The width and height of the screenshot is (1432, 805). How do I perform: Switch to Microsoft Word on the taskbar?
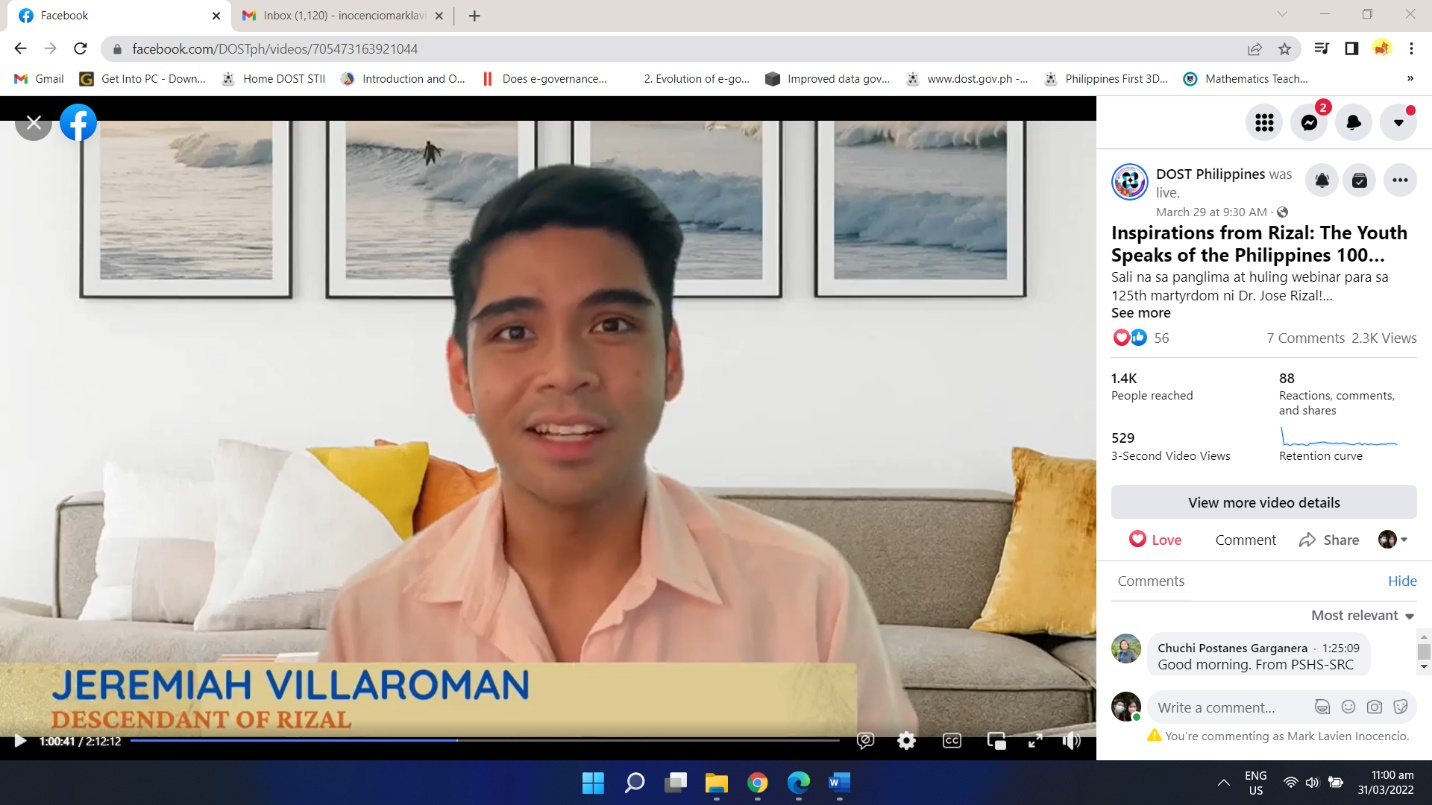(838, 782)
